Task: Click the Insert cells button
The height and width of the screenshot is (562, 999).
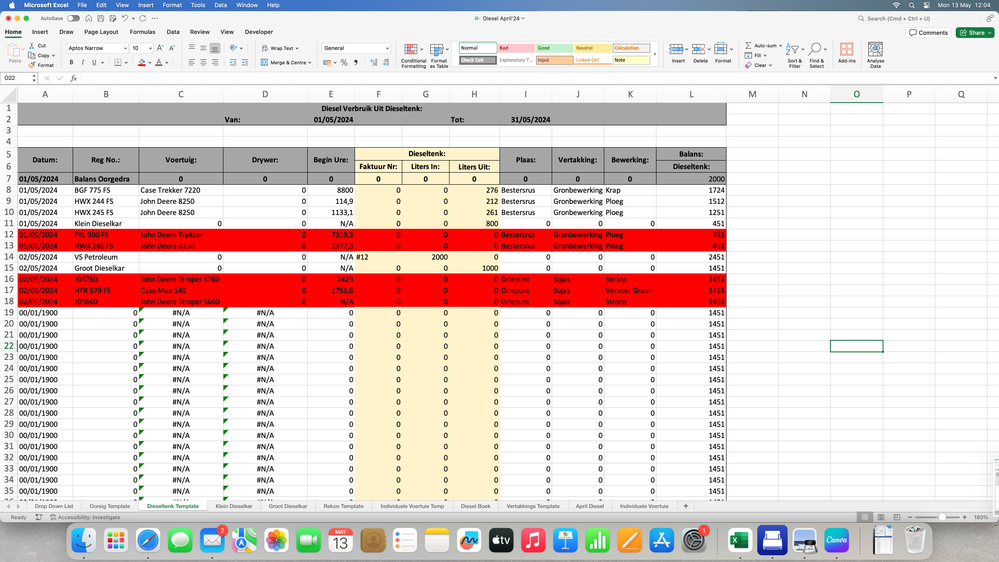Action: pos(678,54)
